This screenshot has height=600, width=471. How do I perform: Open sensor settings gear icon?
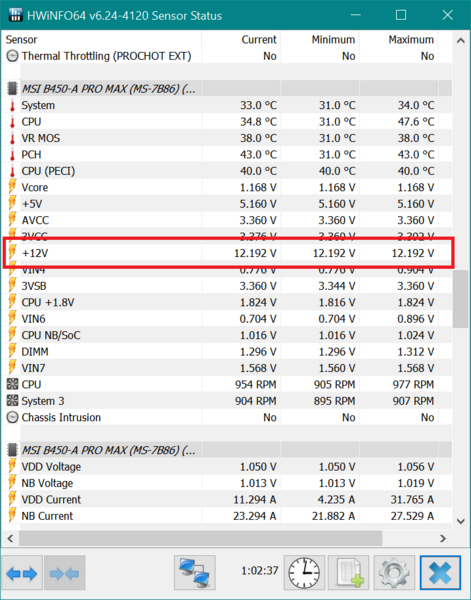click(394, 573)
